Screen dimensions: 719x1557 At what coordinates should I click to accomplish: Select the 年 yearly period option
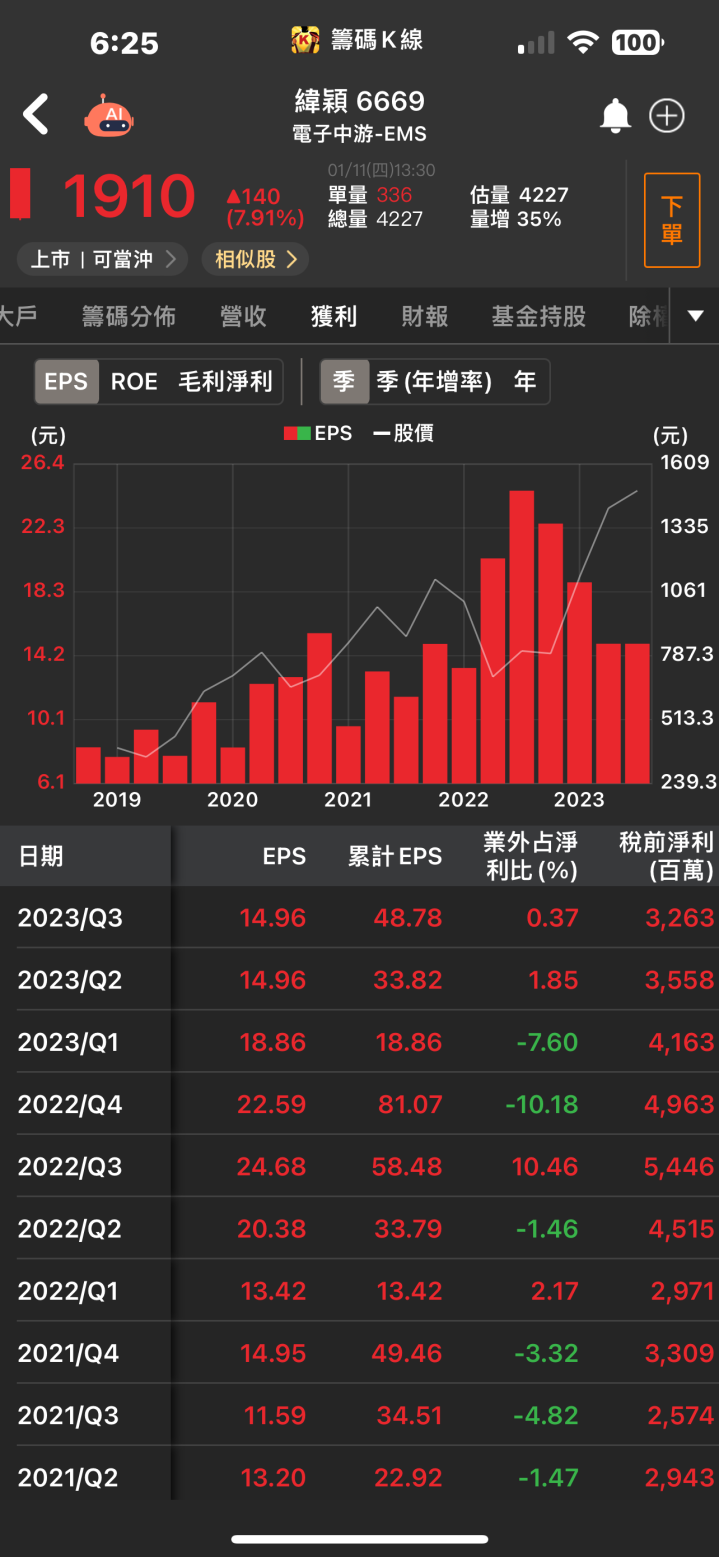tap(524, 382)
